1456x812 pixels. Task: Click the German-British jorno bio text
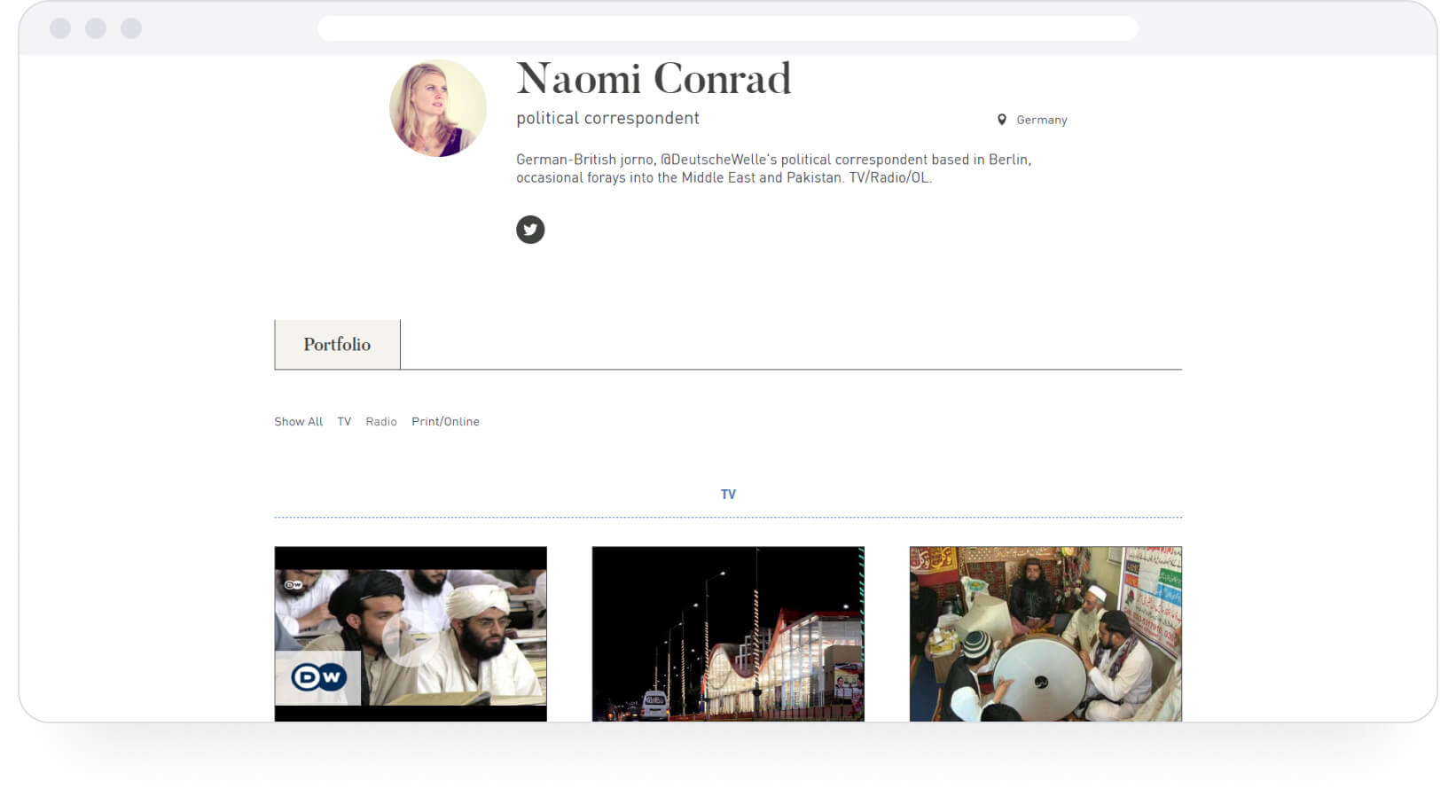tap(773, 168)
